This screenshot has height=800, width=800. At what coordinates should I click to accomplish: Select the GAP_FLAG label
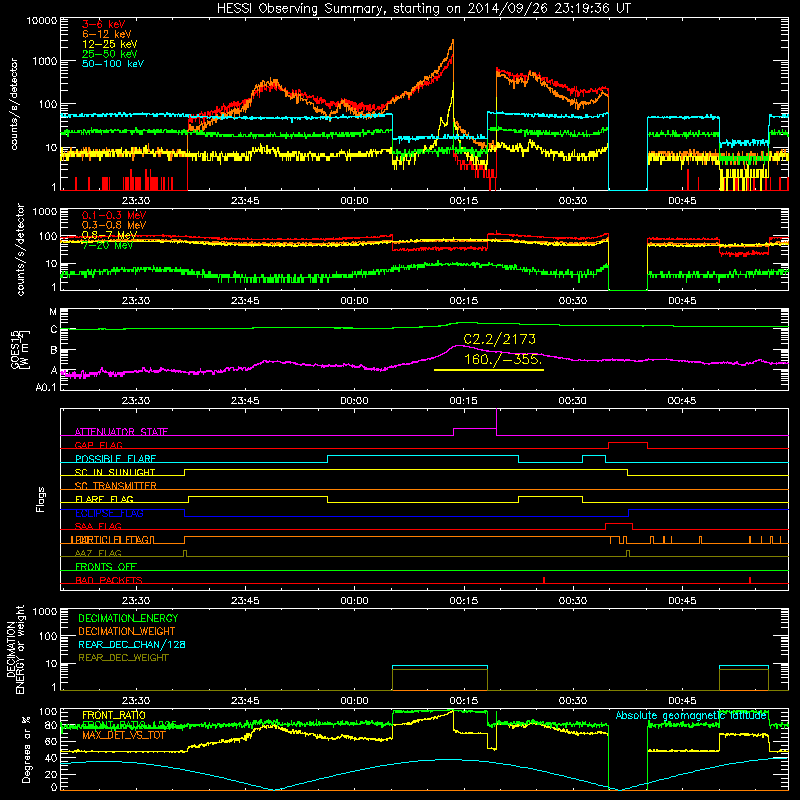click(98, 445)
